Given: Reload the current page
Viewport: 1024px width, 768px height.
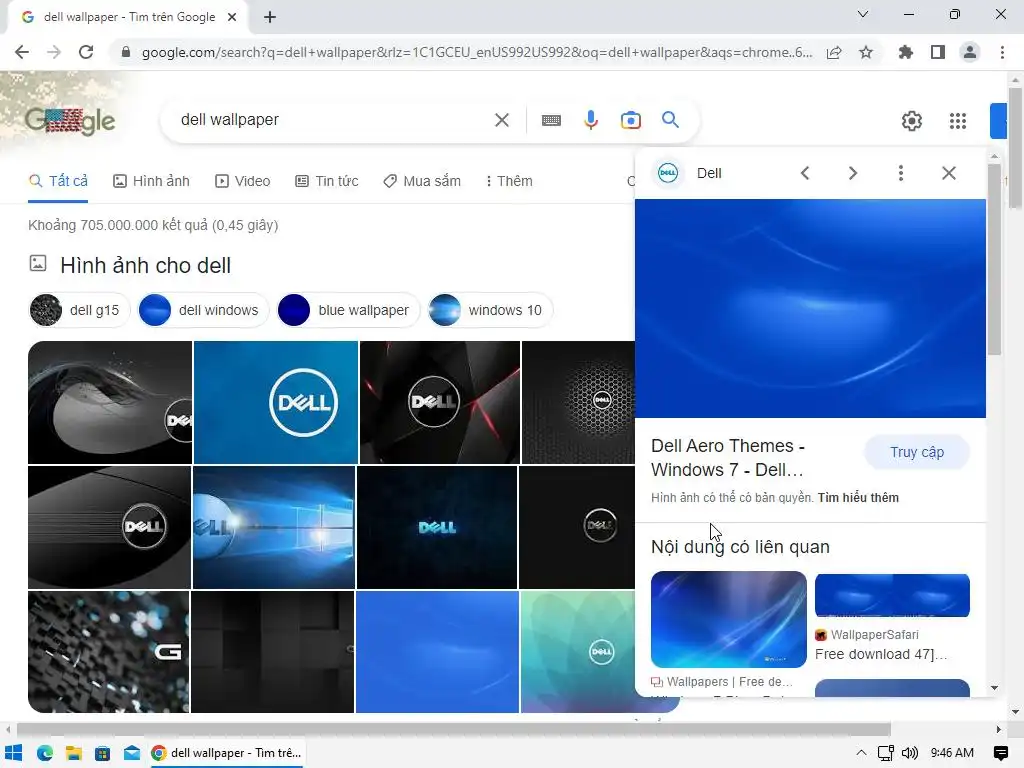Looking at the screenshot, I should click(86, 52).
